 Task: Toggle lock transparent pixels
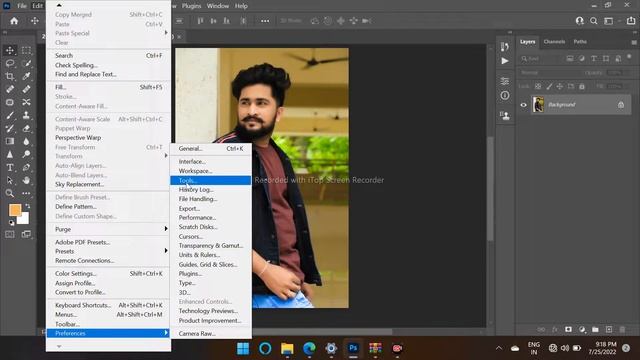pos(538,86)
